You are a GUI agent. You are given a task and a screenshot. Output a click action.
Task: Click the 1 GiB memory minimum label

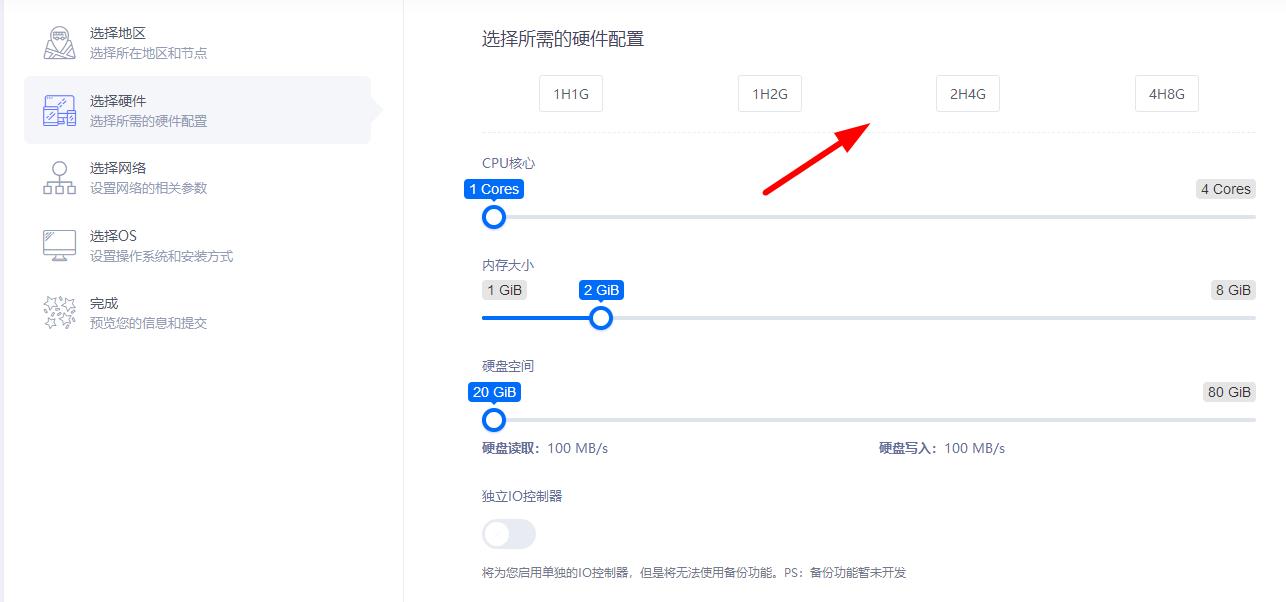504,290
